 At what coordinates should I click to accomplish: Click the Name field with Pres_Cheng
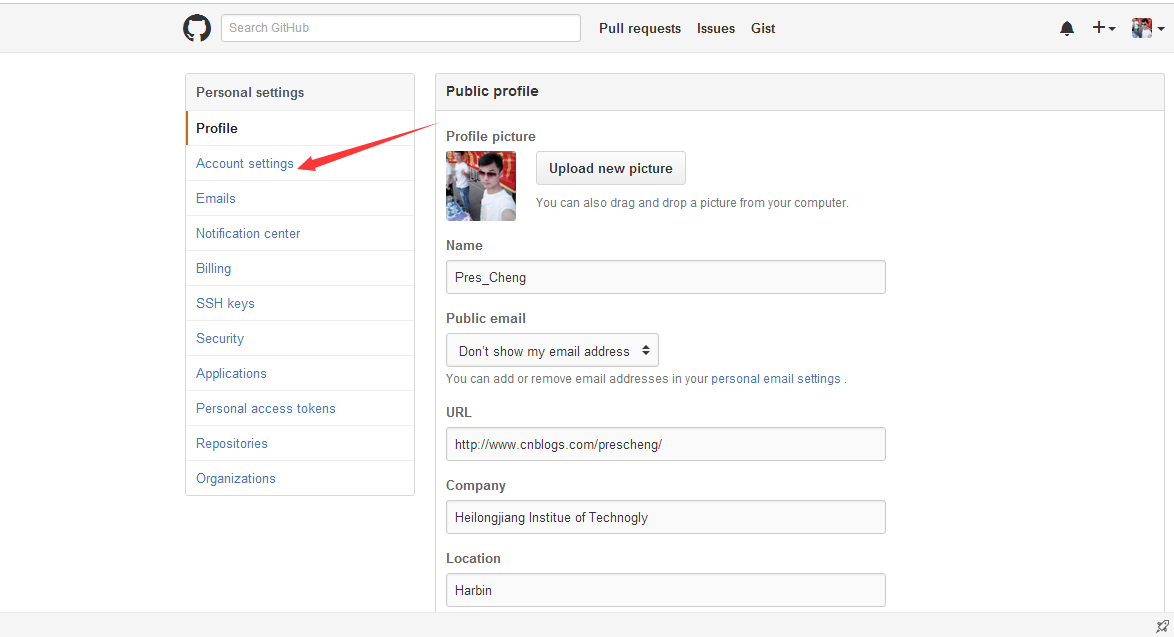tap(666, 277)
